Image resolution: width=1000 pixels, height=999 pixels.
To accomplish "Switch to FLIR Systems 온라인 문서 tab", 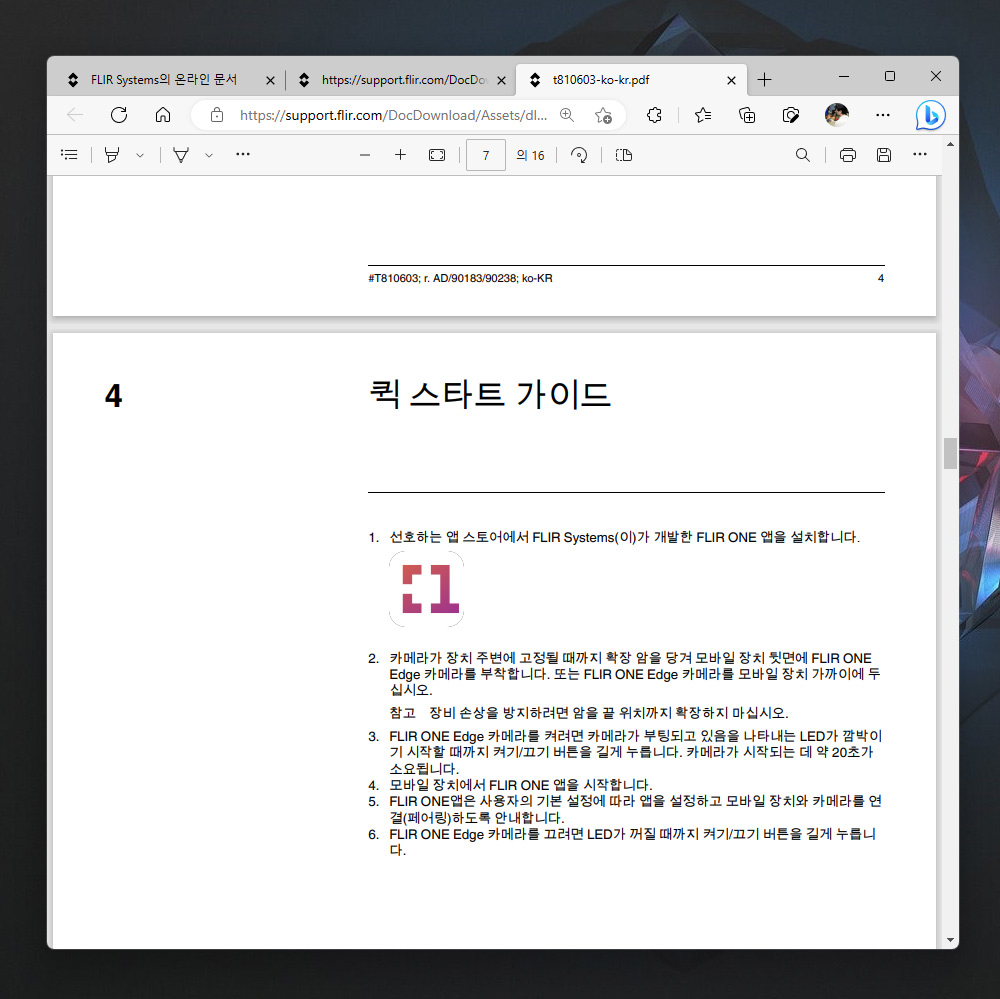I will coord(165,80).
